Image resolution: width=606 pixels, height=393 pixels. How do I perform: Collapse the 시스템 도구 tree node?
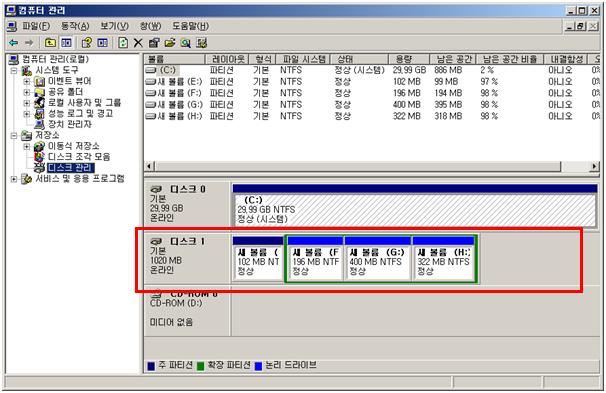pos(14,71)
